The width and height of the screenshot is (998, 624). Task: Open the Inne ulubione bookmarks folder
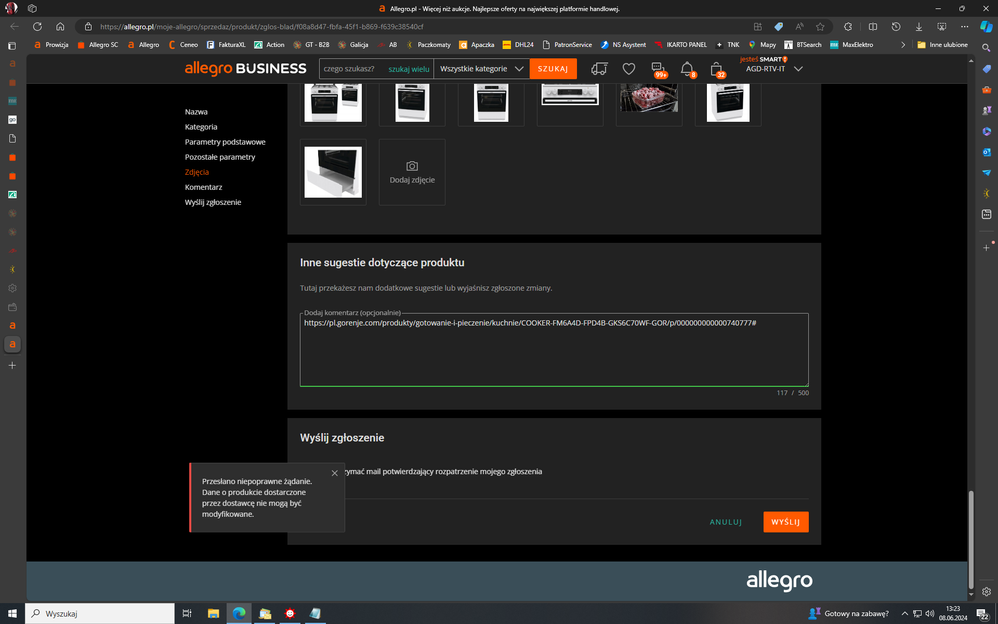click(x=942, y=45)
